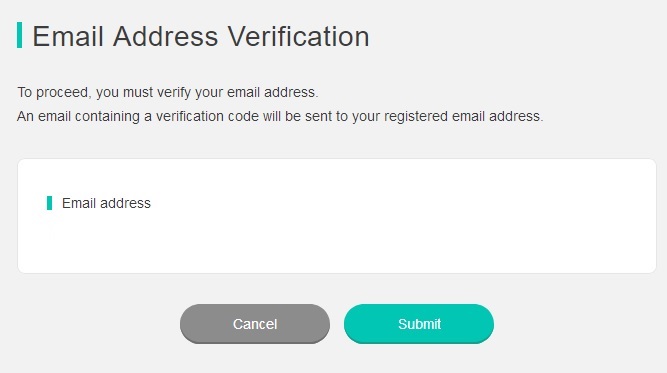Click the white panel's top-right empty corner
The height and width of the screenshot is (373, 667).
(x=634, y=172)
